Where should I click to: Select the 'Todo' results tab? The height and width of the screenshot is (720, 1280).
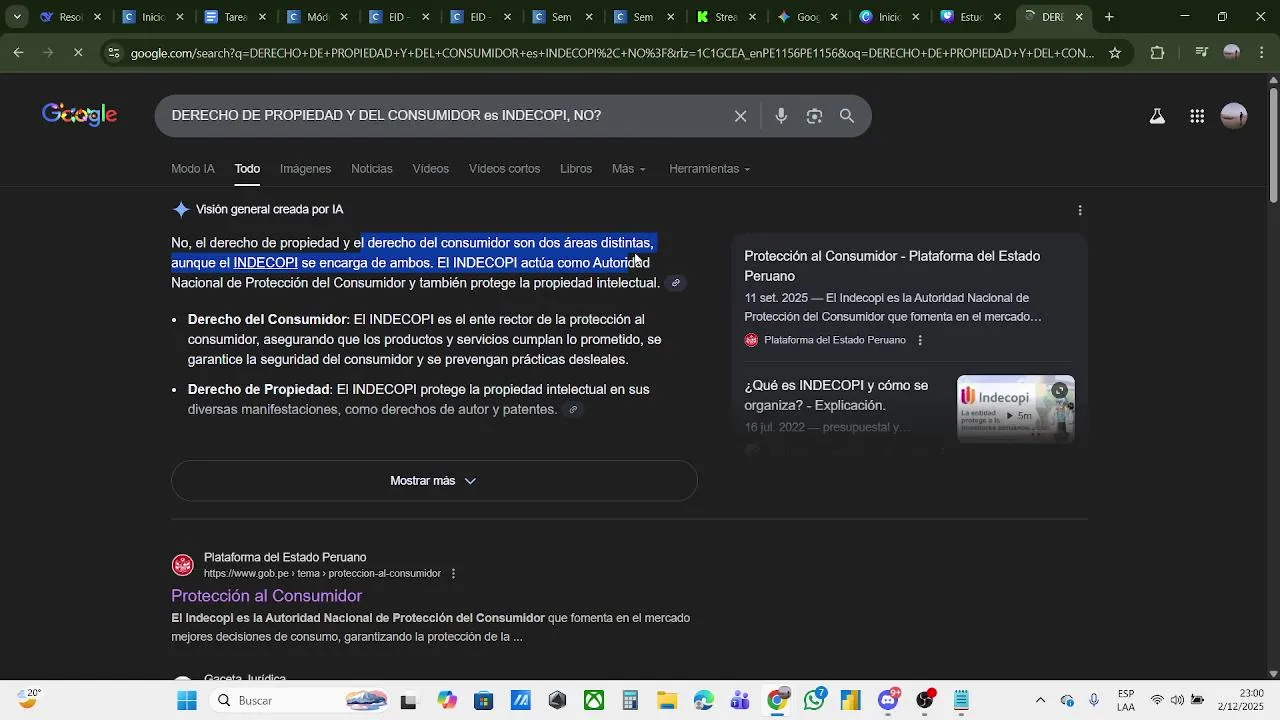pos(247,169)
